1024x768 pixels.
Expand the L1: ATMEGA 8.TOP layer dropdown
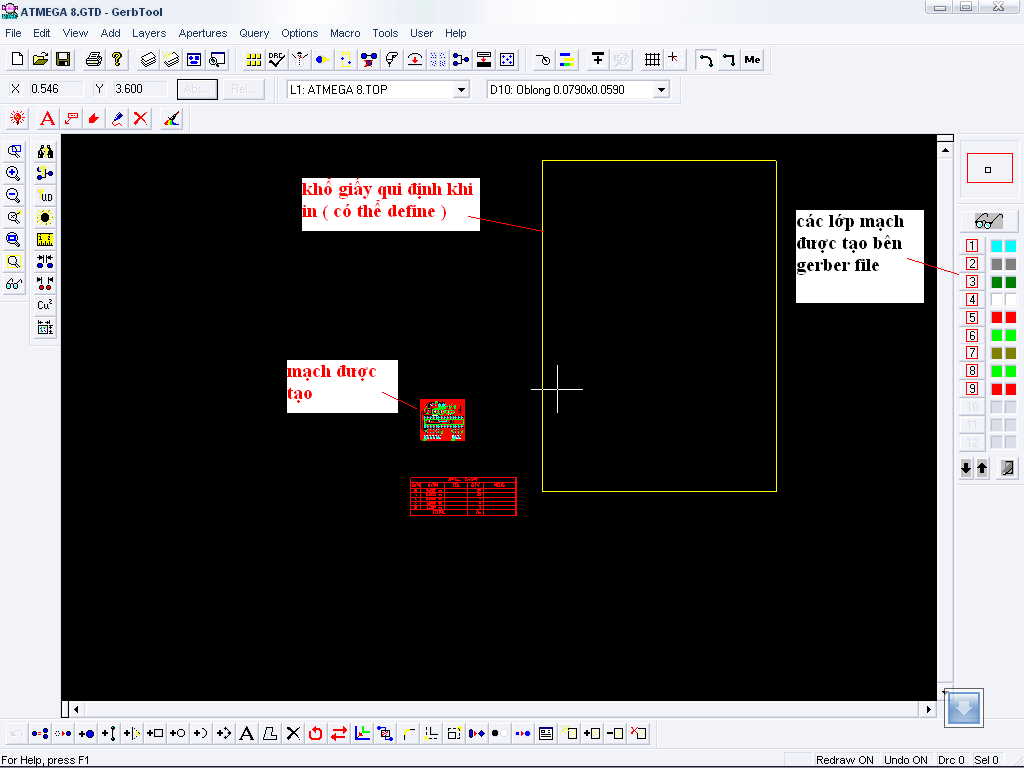click(x=461, y=89)
